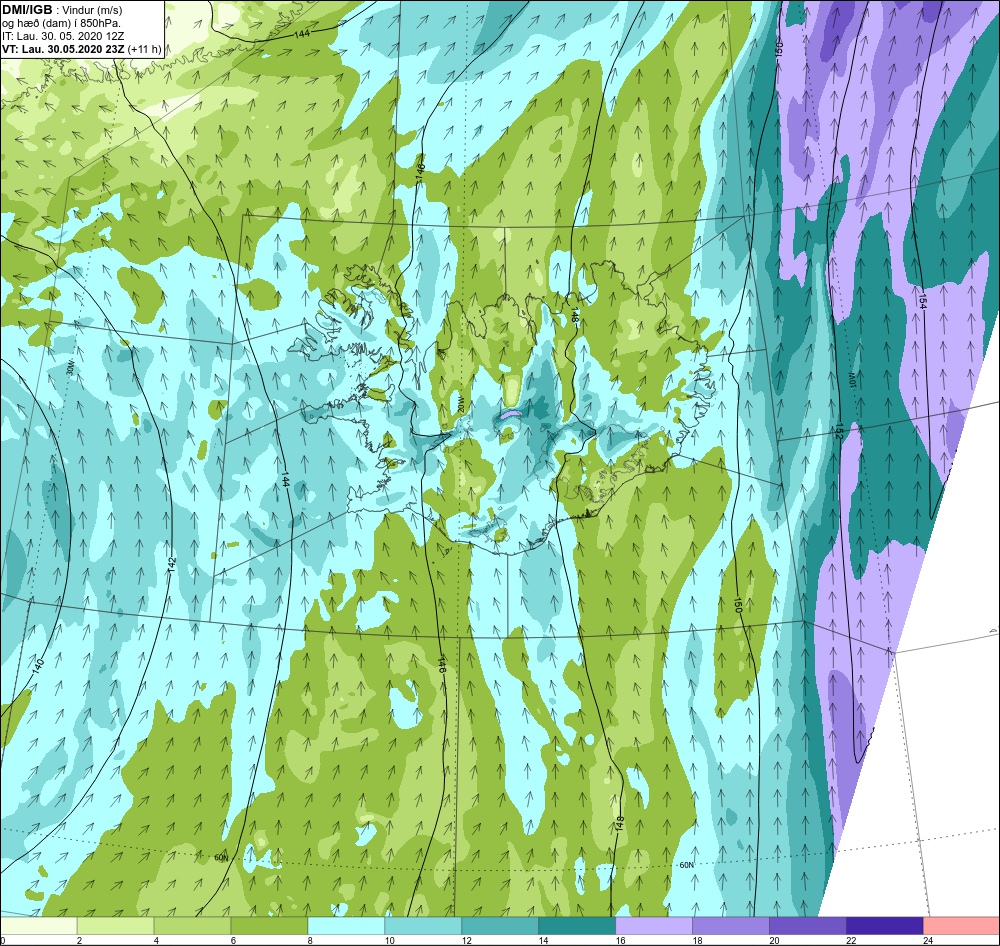This screenshot has height=946, width=1000.
Task: Click the legend tick label '16'
Action: click(621, 940)
